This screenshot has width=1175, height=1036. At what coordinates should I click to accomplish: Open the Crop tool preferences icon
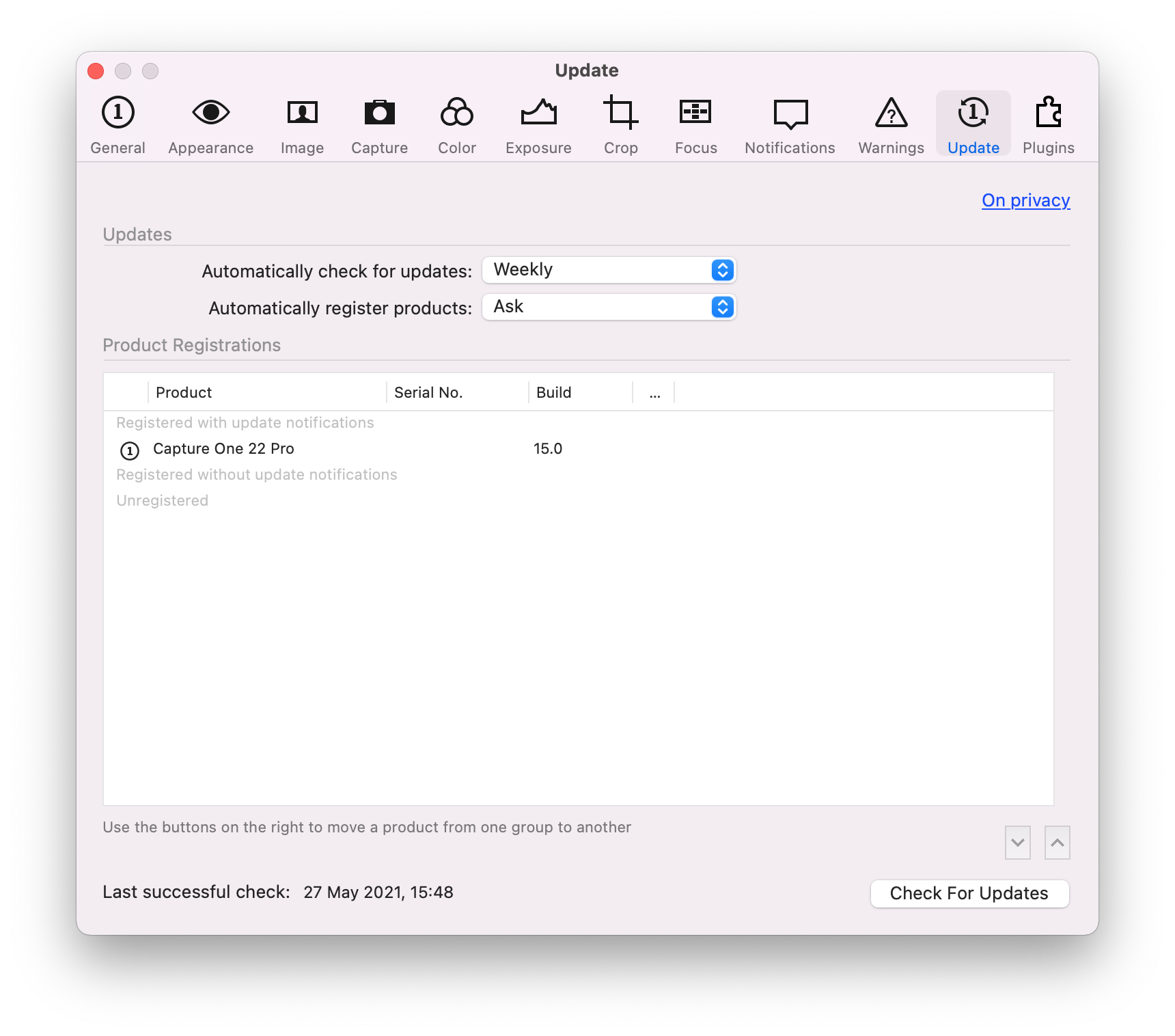(x=621, y=113)
